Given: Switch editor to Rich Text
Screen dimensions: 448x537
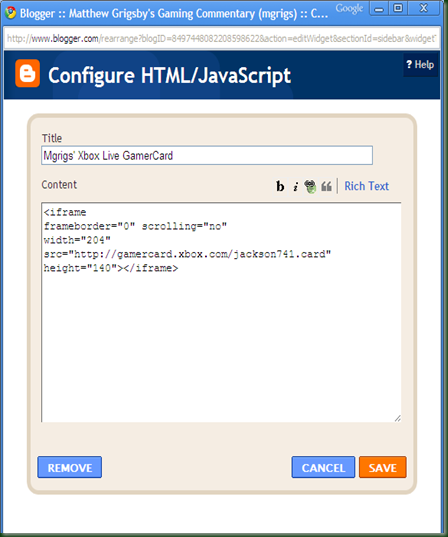Looking at the screenshot, I should 366,186.
